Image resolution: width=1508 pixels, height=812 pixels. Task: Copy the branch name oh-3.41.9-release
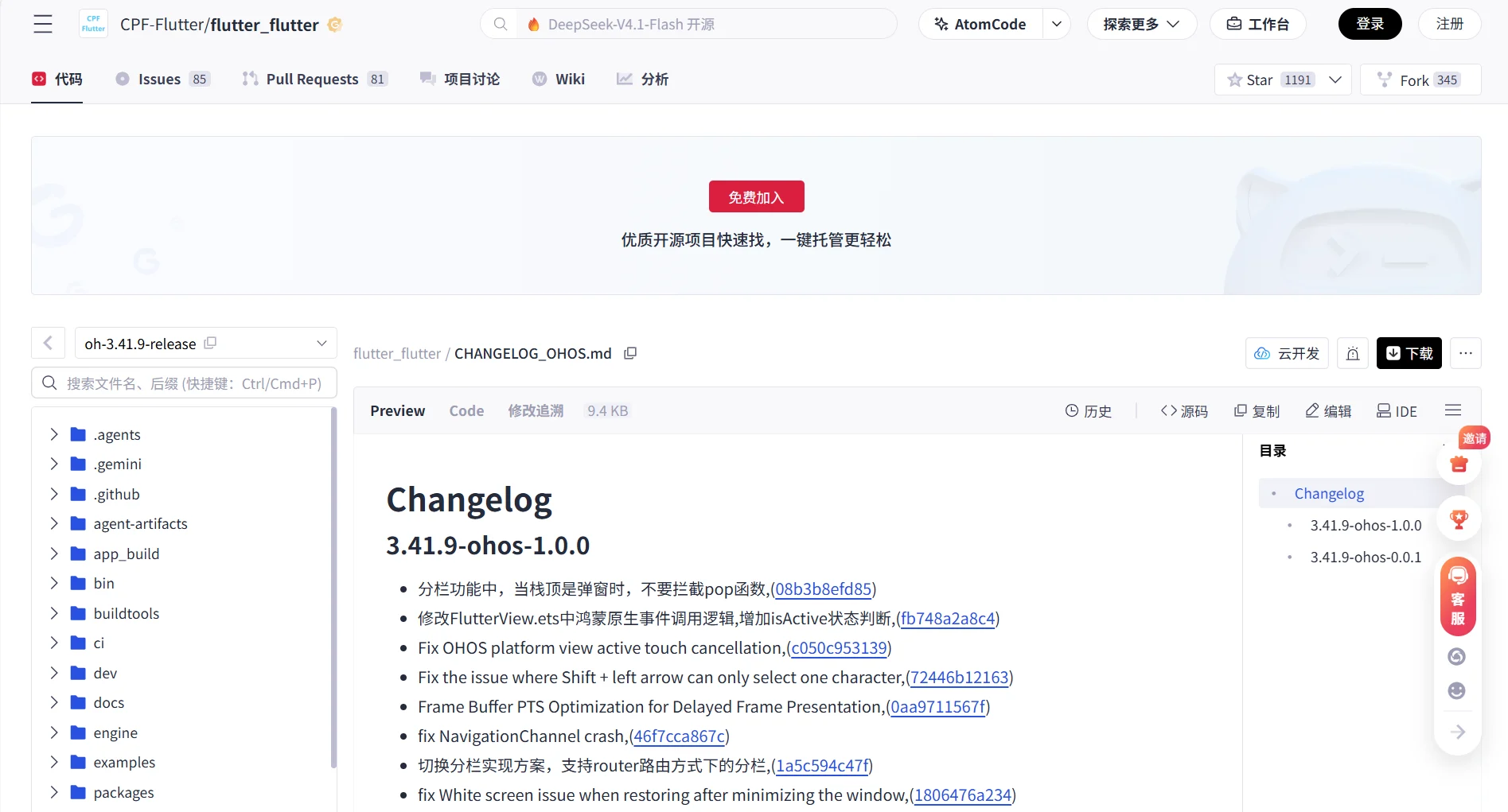coord(210,343)
